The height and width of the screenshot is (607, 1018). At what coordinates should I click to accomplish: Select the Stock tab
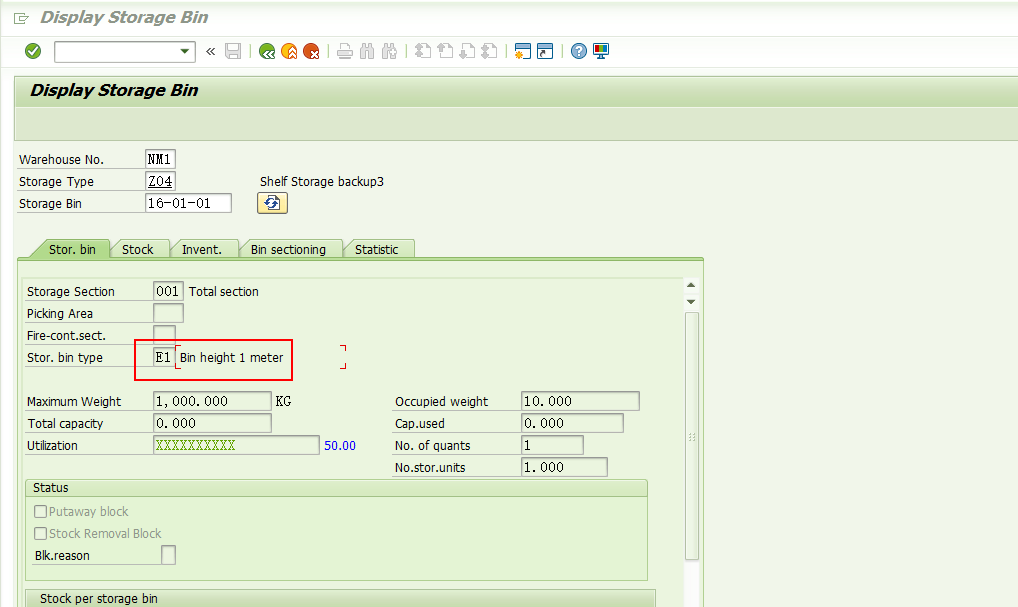(x=139, y=248)
